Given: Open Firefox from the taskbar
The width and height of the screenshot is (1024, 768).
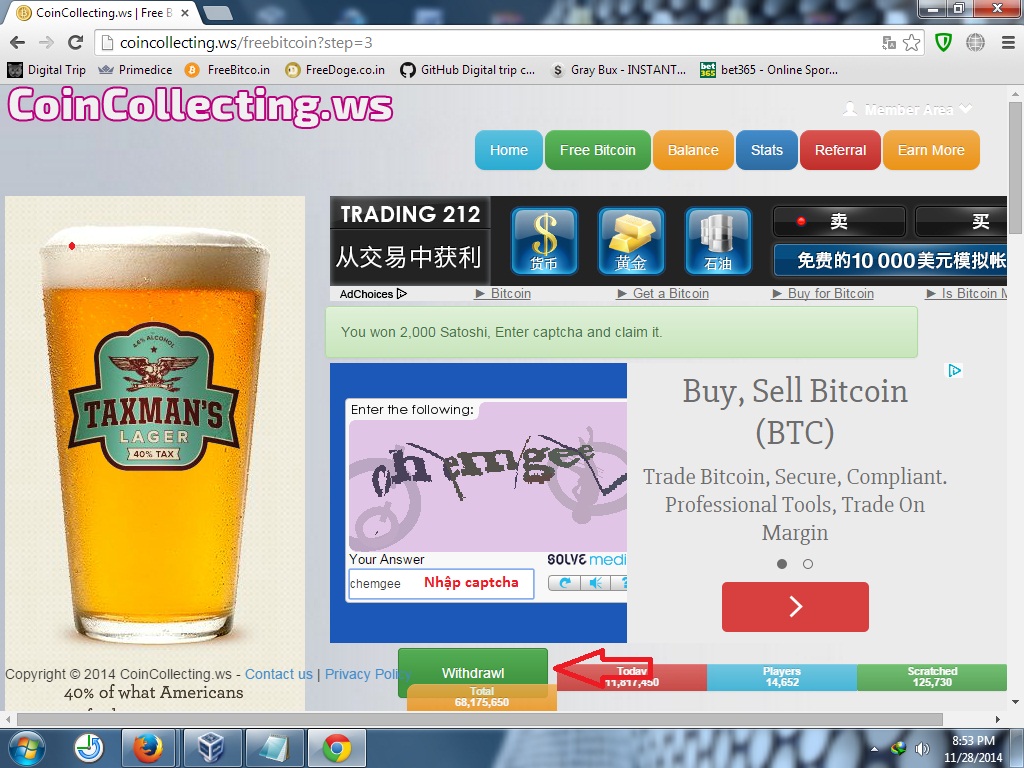Looking at the screenshot, I should click(148, 748).
